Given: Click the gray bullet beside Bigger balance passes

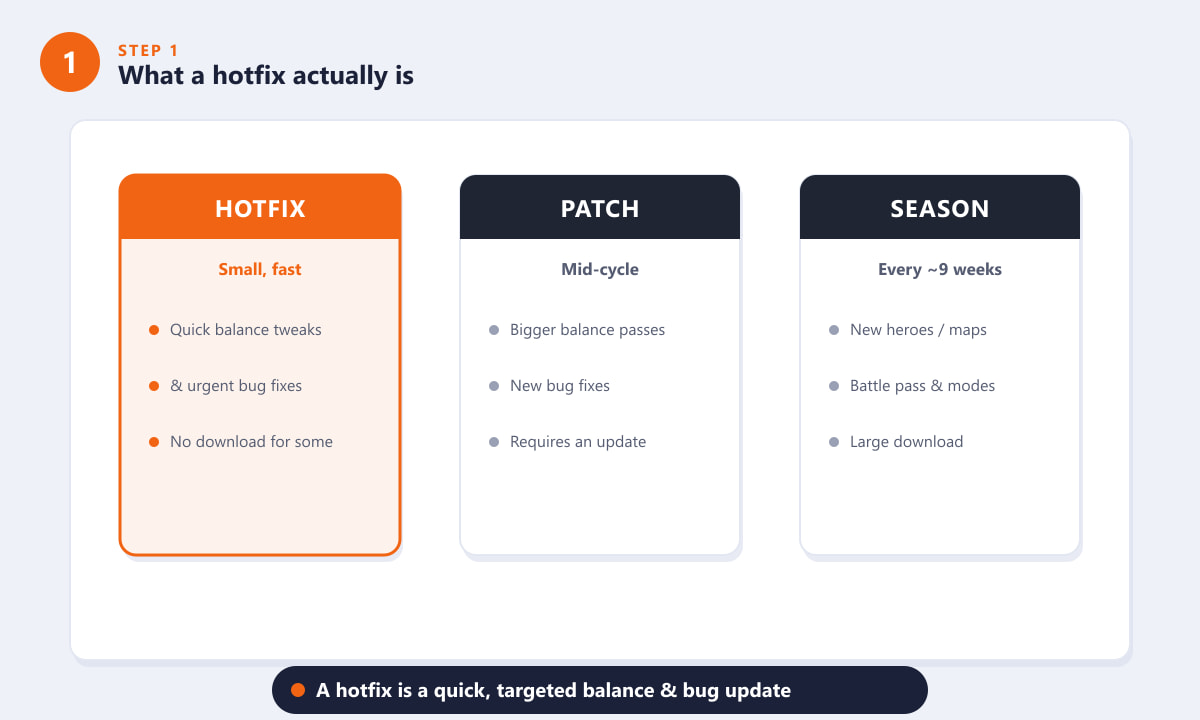Looking at the screenshot, I should [x=494, y=330].
